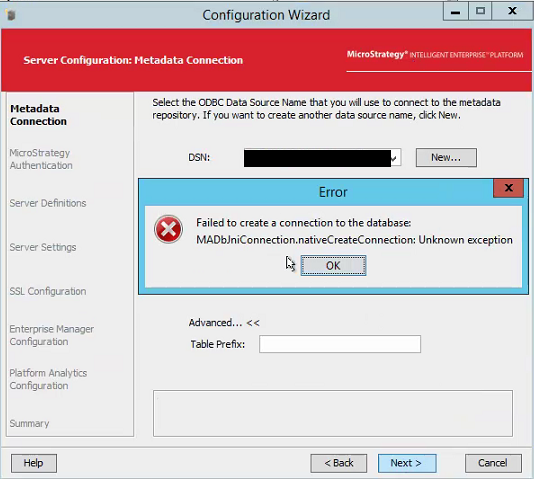Select the Metadata Connection step
This screenshot has height=479, width=534.
click(x=38, y=115)
